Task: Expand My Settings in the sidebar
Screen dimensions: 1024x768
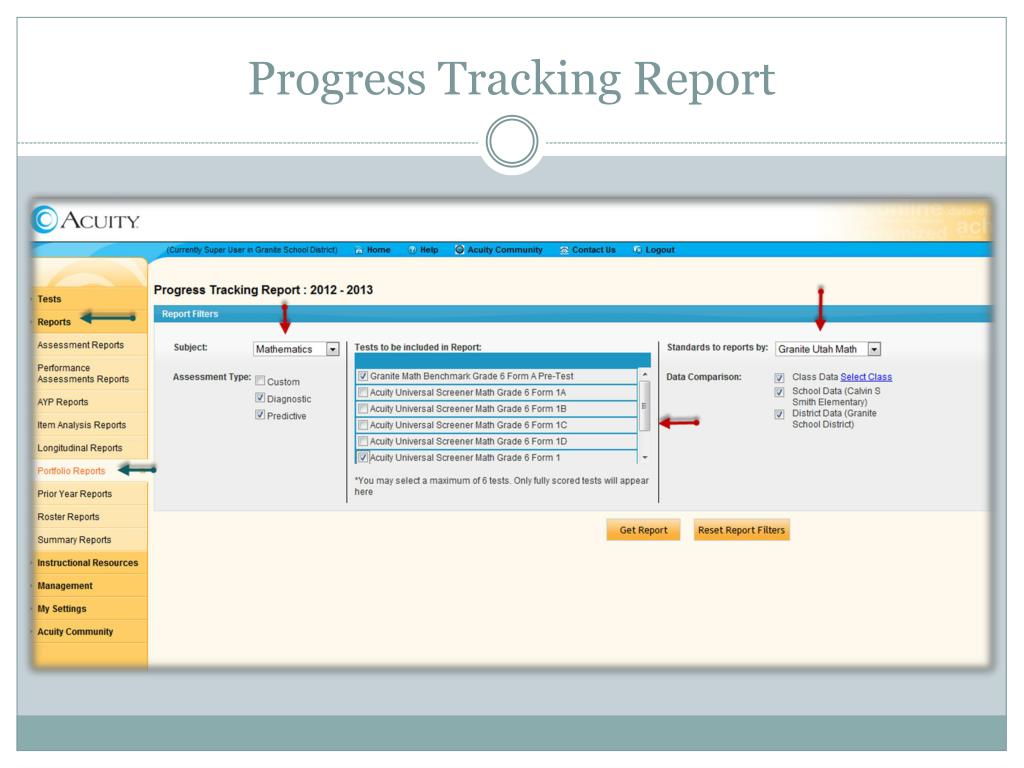Action: (61, 609)
